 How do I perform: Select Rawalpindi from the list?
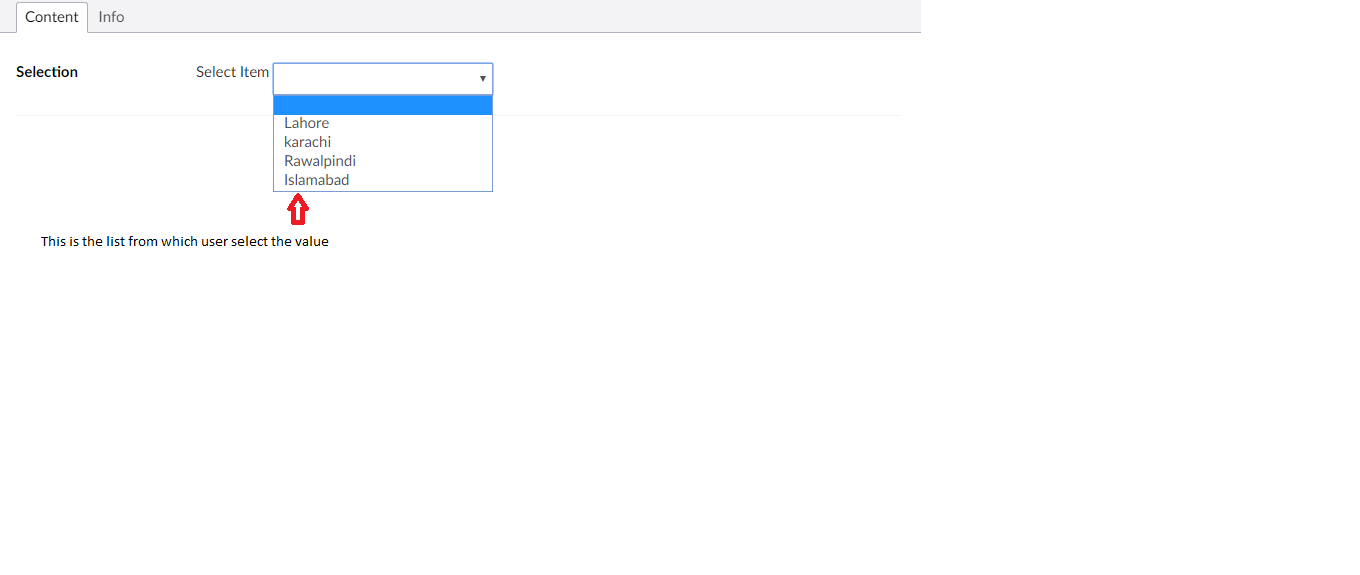point(320,161)
